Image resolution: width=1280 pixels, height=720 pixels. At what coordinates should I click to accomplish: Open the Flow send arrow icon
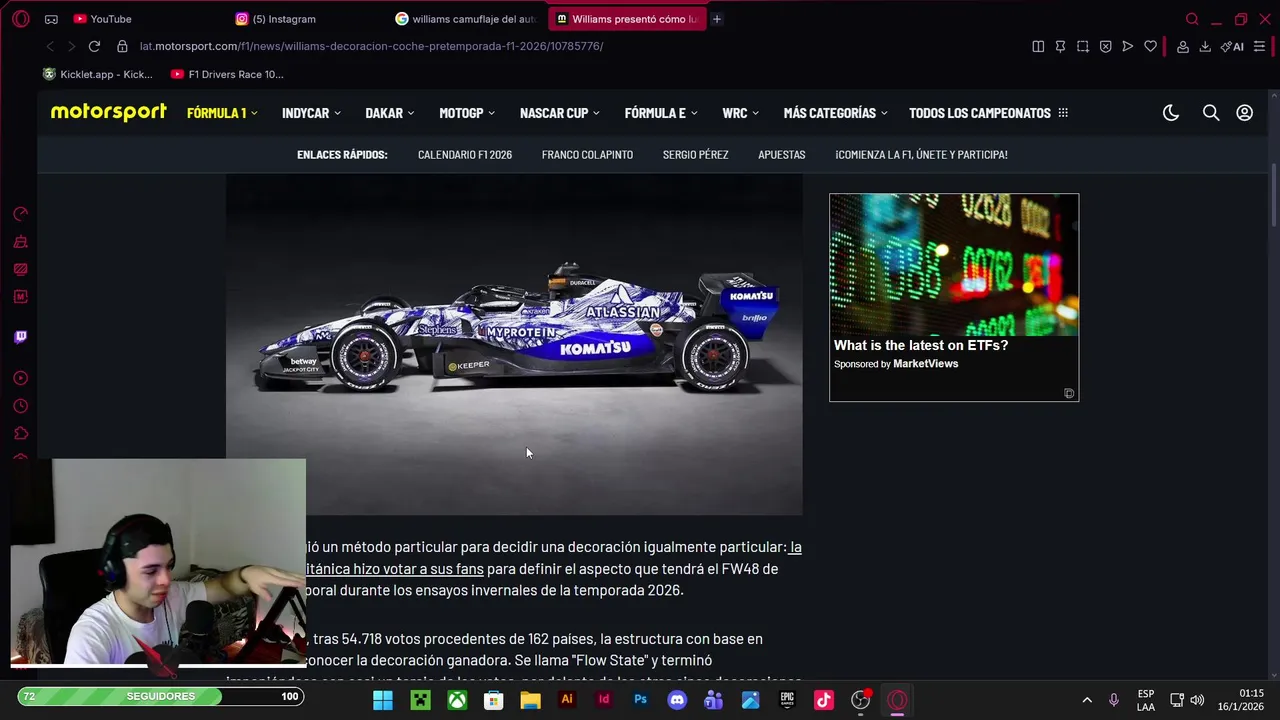pos(1128,46)
